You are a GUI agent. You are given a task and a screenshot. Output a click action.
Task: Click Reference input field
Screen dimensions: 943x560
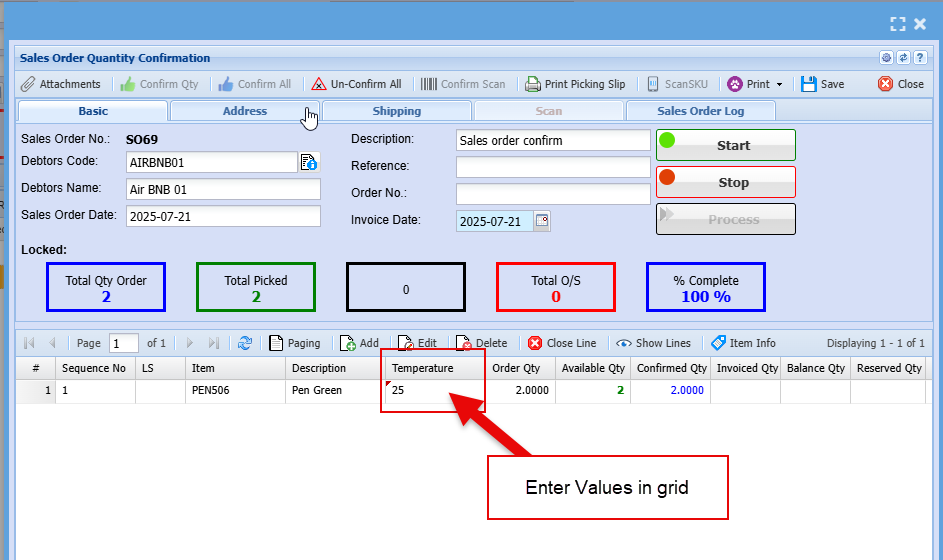pyautogui.click(x=553, y=167)
